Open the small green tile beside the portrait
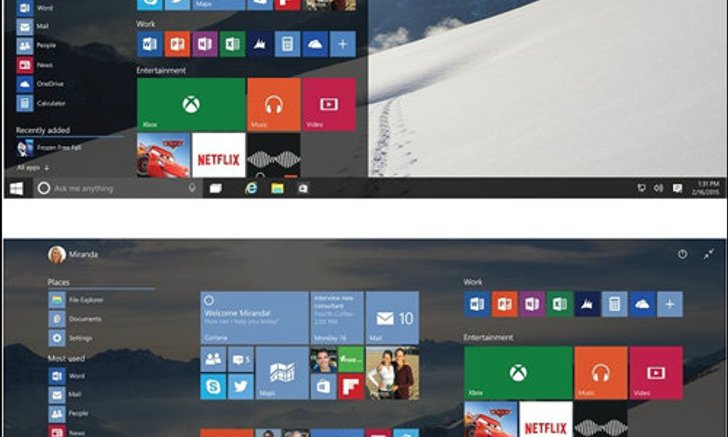The image size is (728, 437). pyautogui.click(x=351, y=359)
